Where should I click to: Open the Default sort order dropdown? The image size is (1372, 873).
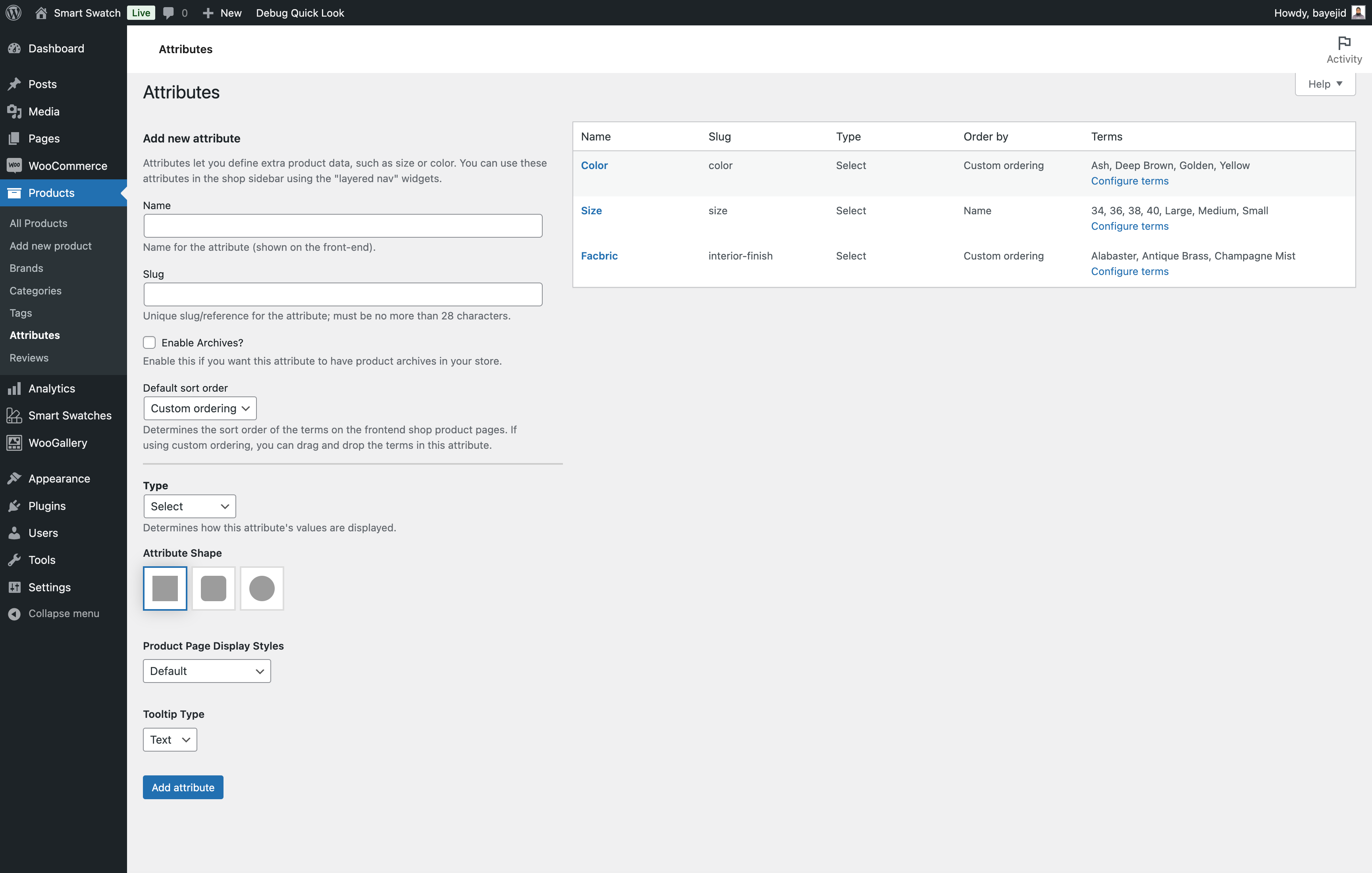pyautogui.click(x=200, y=408)
